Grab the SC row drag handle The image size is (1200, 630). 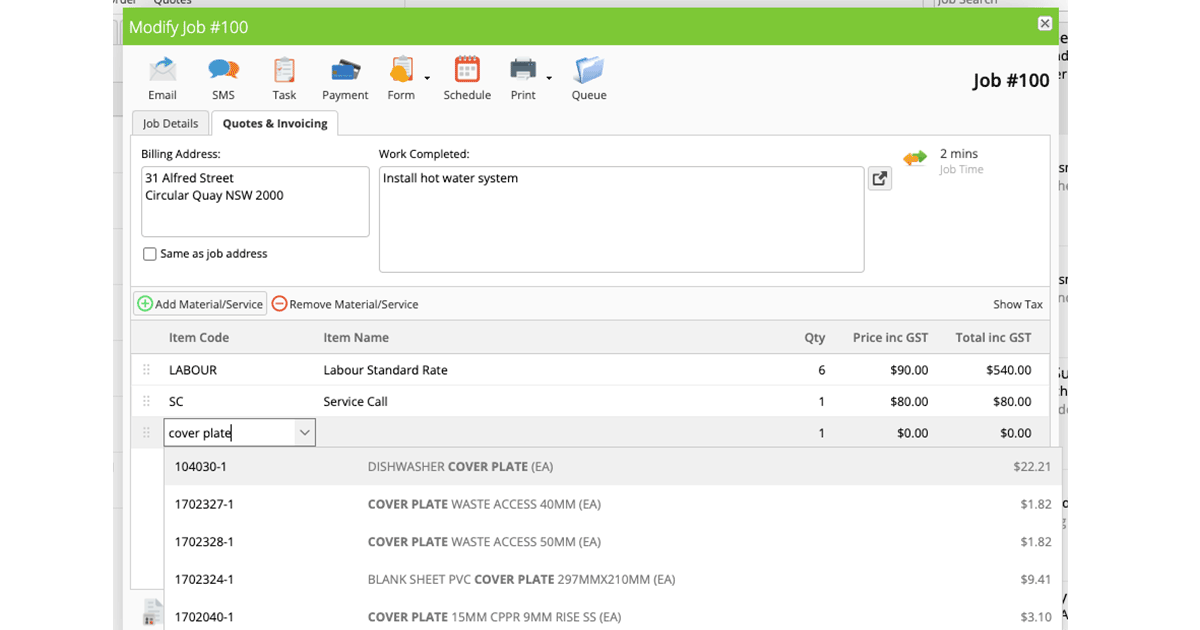[x=147, y=401]
